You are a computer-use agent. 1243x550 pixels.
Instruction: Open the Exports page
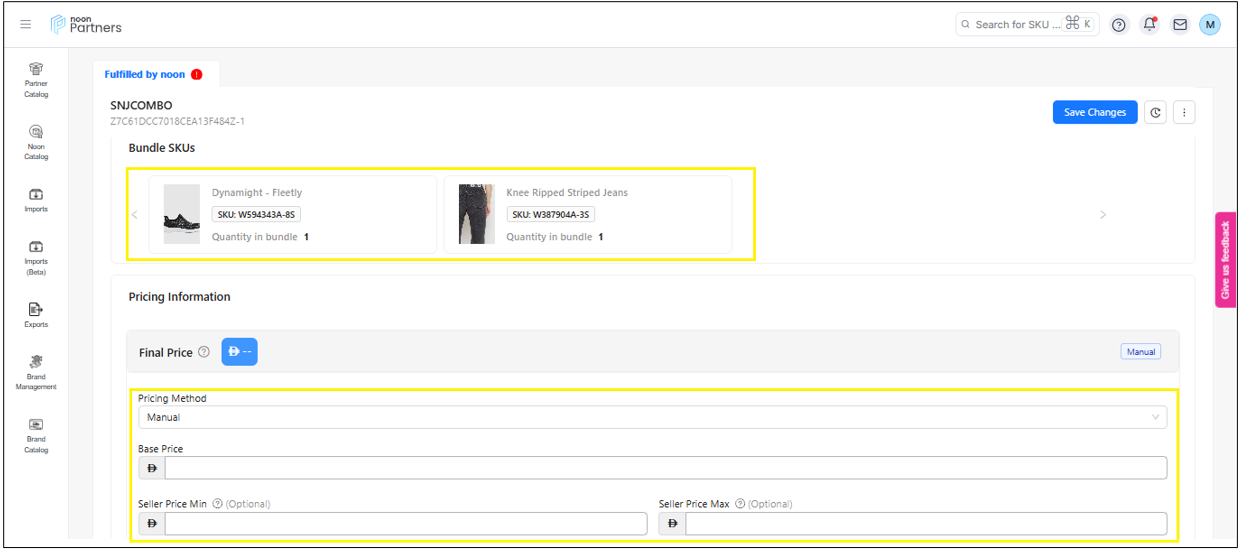(36, 314)
